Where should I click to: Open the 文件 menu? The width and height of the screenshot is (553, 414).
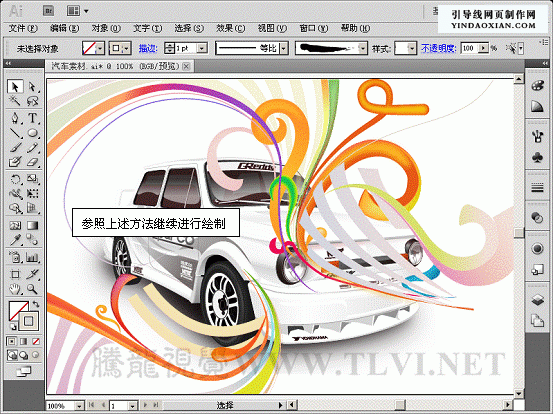[23, 28]
